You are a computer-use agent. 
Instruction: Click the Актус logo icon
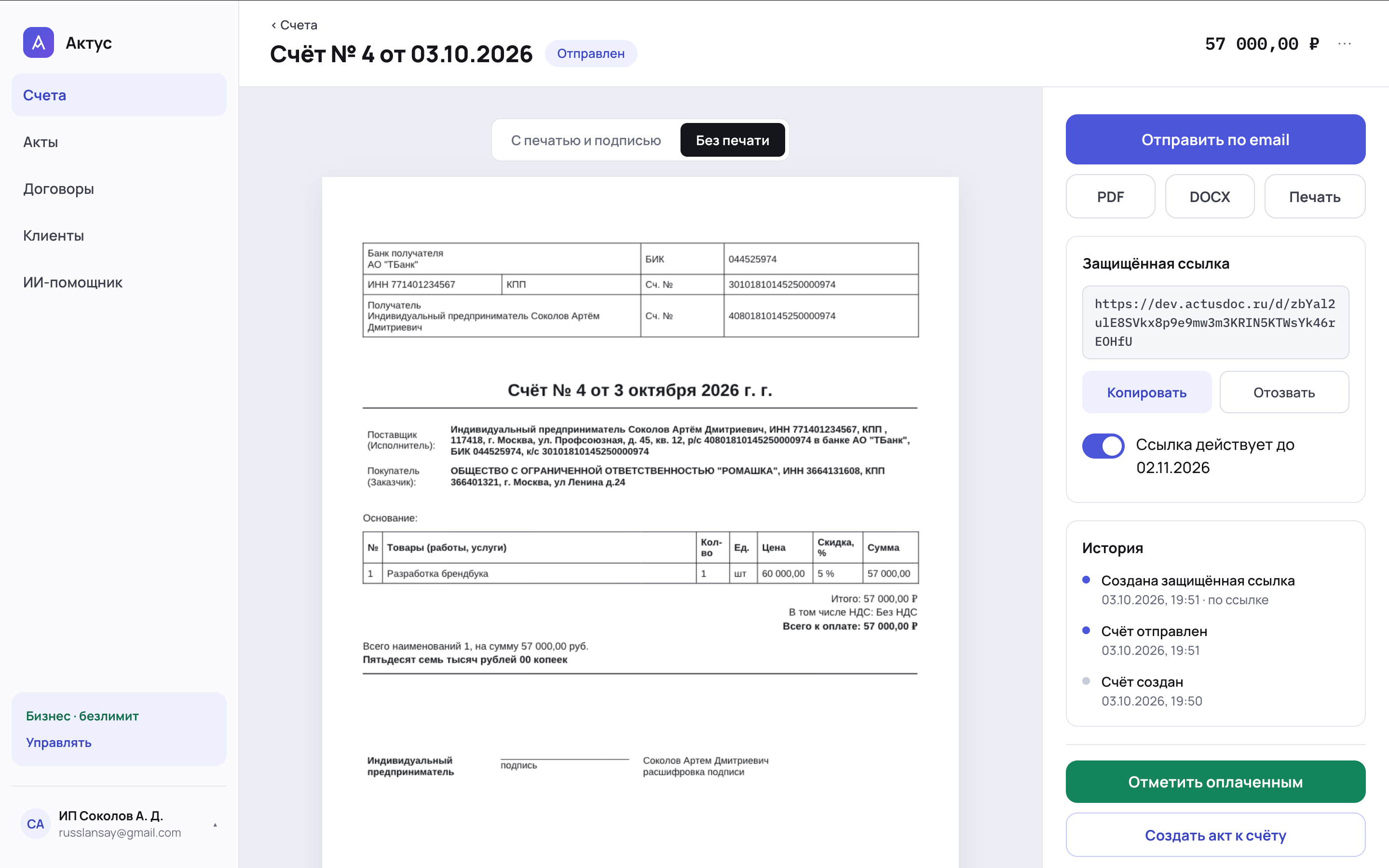39,42
